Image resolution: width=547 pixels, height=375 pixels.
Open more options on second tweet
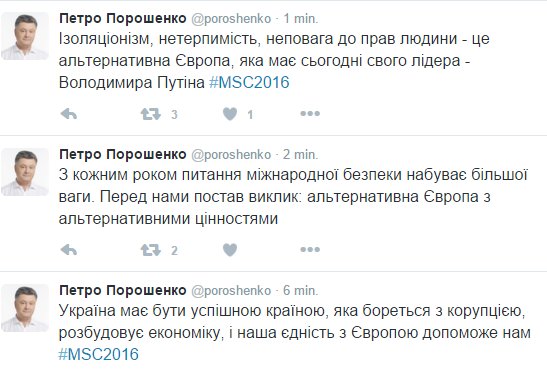coord(310,249)
